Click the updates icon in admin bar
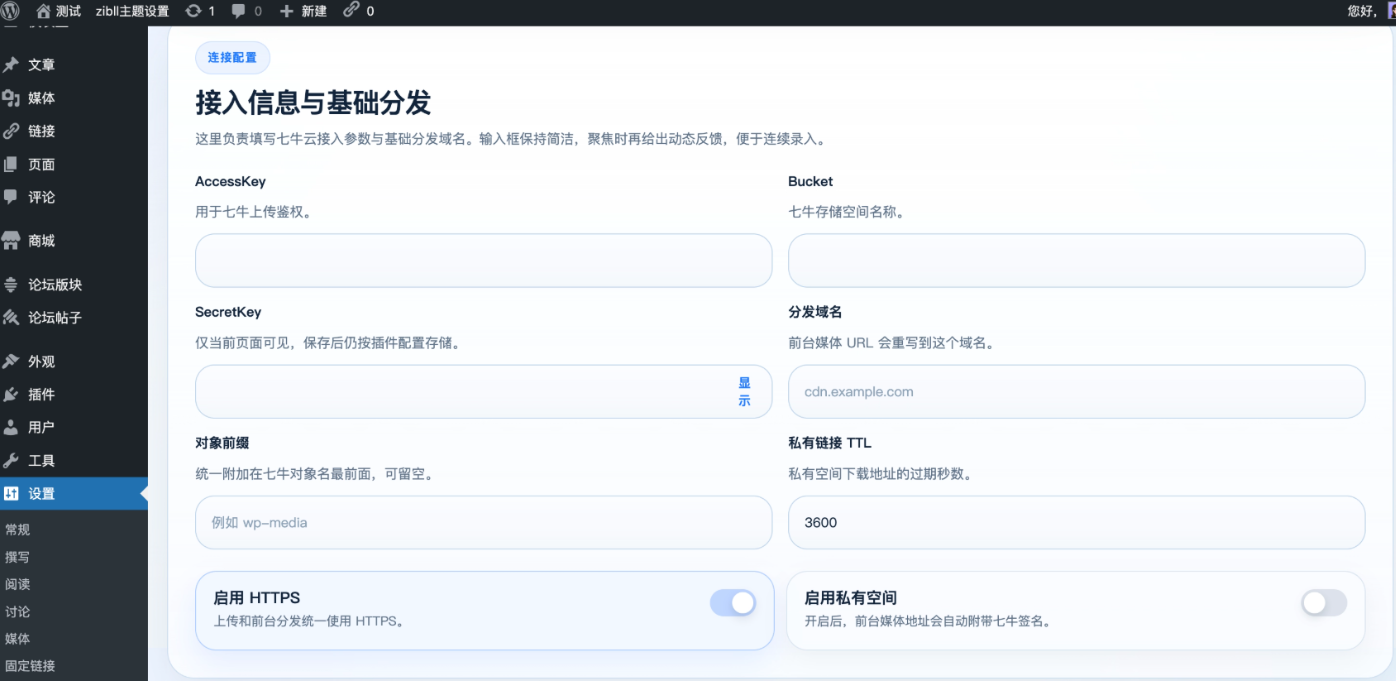This screenshot has width=1396, height=681. tap(193, 11)
